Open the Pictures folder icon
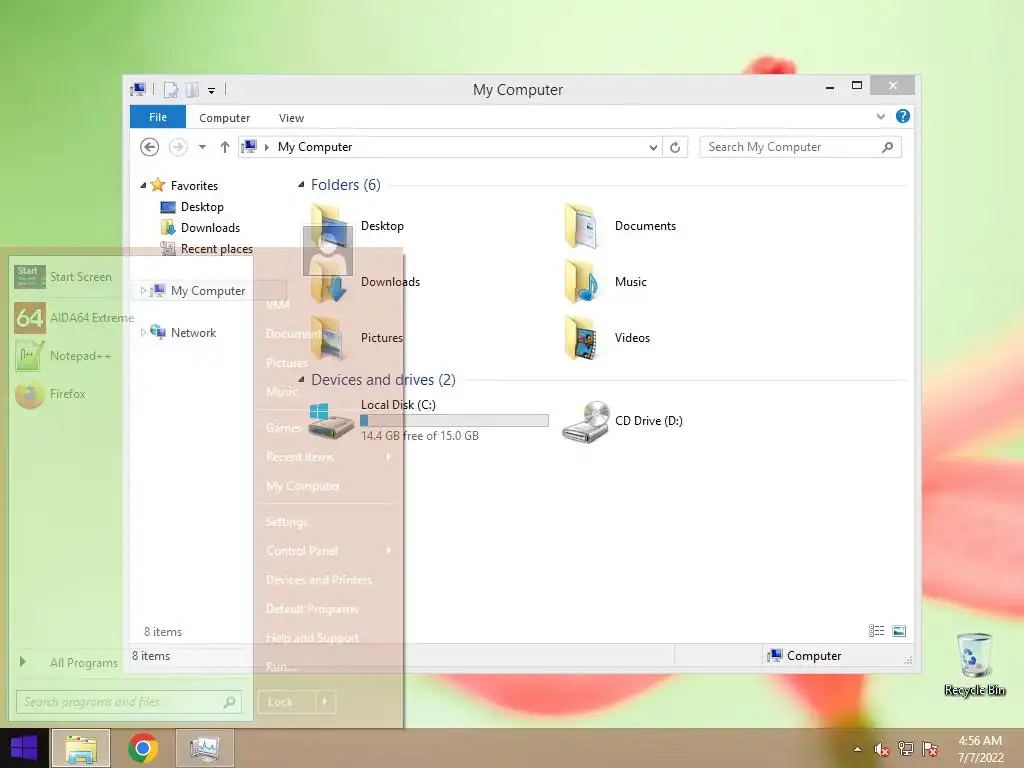 (x=328, y=338)
